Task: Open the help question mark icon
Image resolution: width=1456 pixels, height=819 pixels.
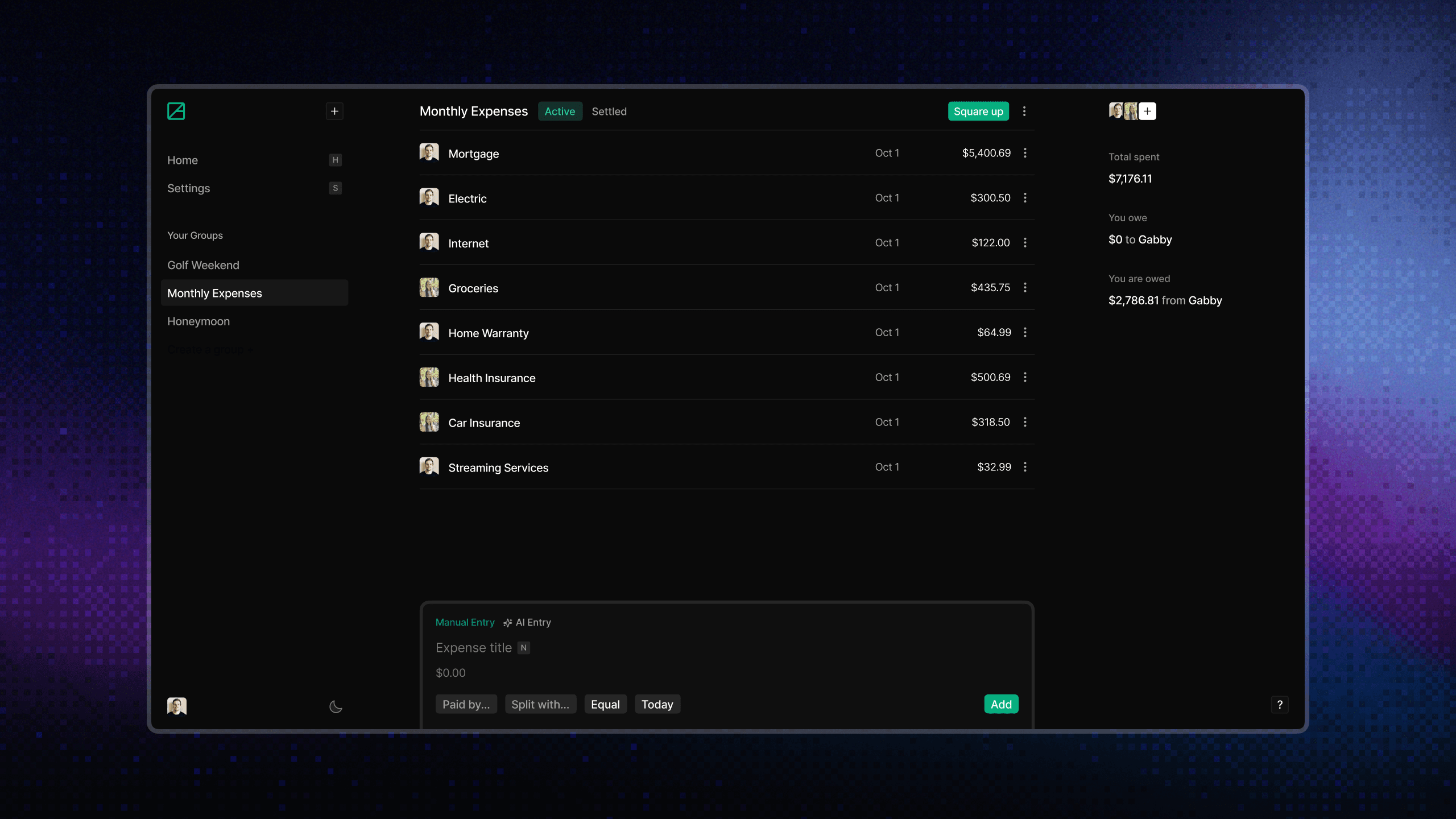Action: 1280,705
